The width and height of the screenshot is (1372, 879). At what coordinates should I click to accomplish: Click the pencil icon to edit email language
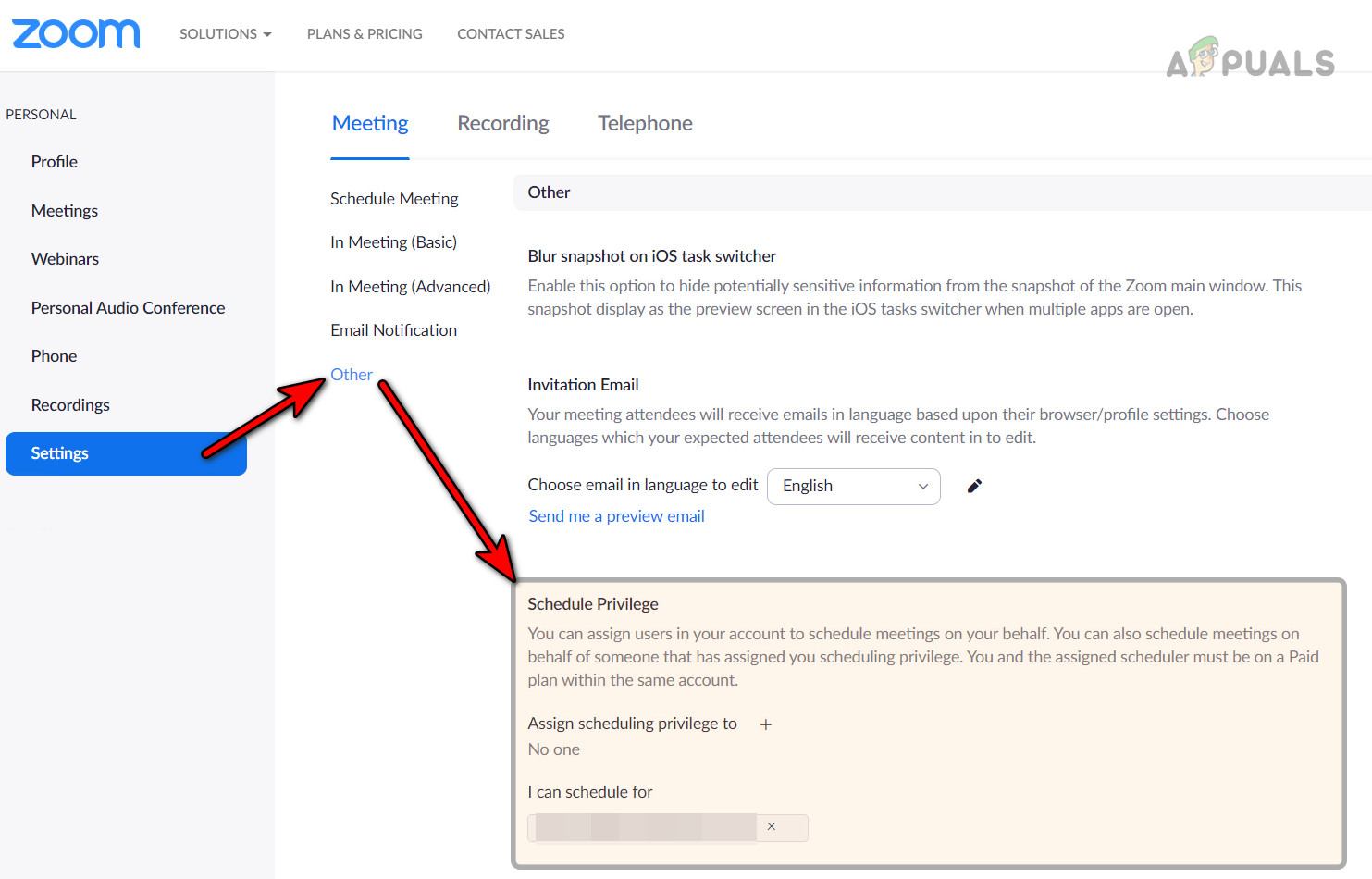pyautogui.click(x=973, y=485)
